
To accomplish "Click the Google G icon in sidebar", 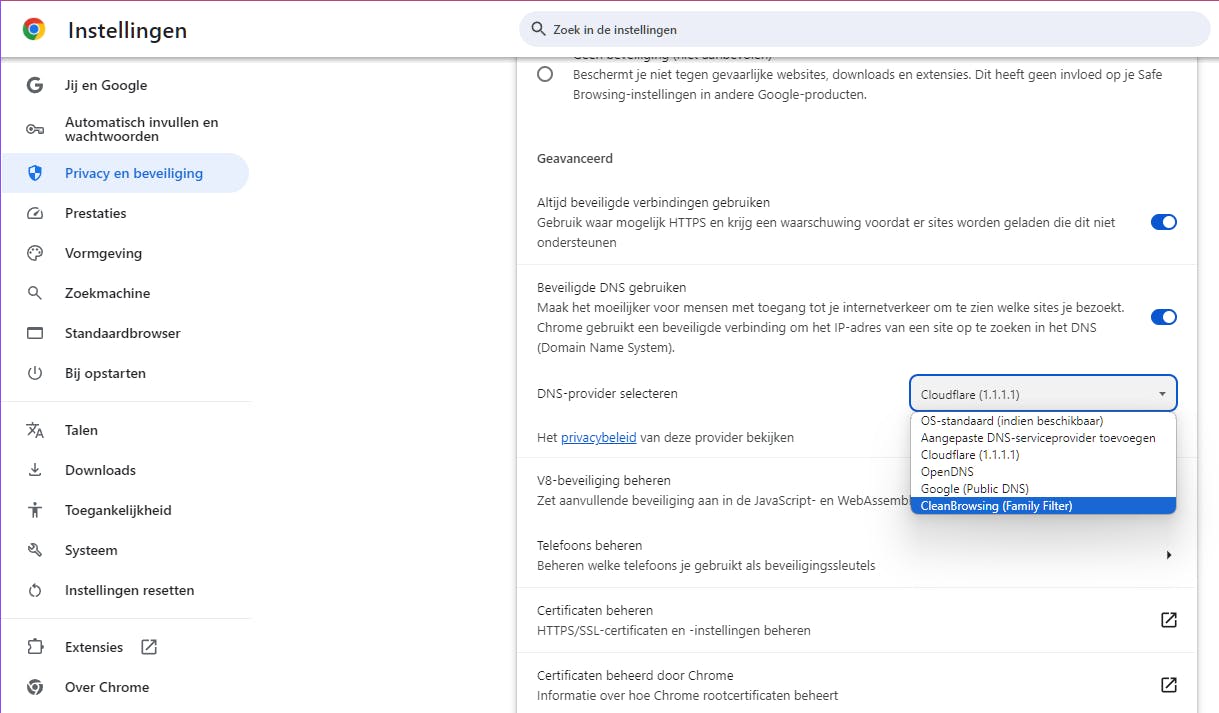I will [35, 85].
